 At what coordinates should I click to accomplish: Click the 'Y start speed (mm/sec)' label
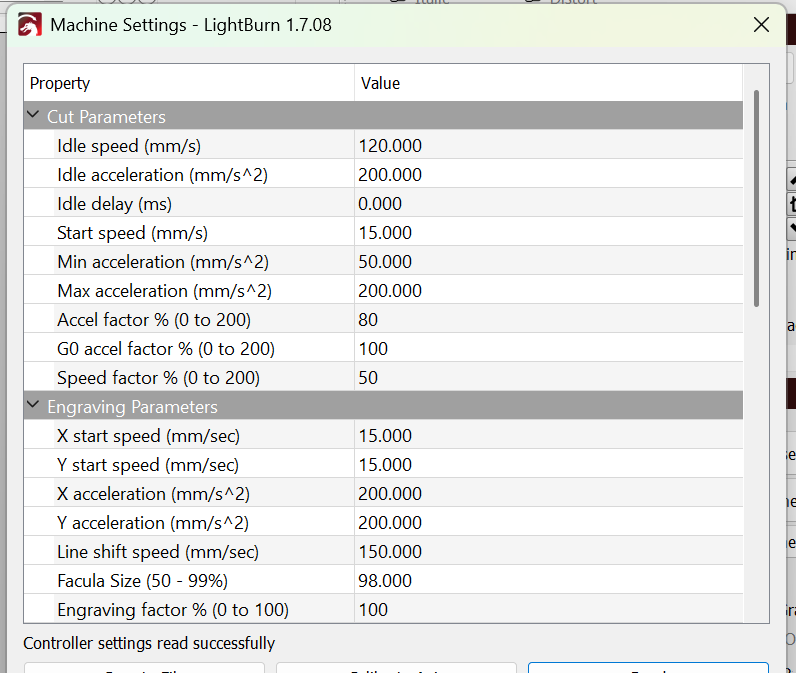148,464
